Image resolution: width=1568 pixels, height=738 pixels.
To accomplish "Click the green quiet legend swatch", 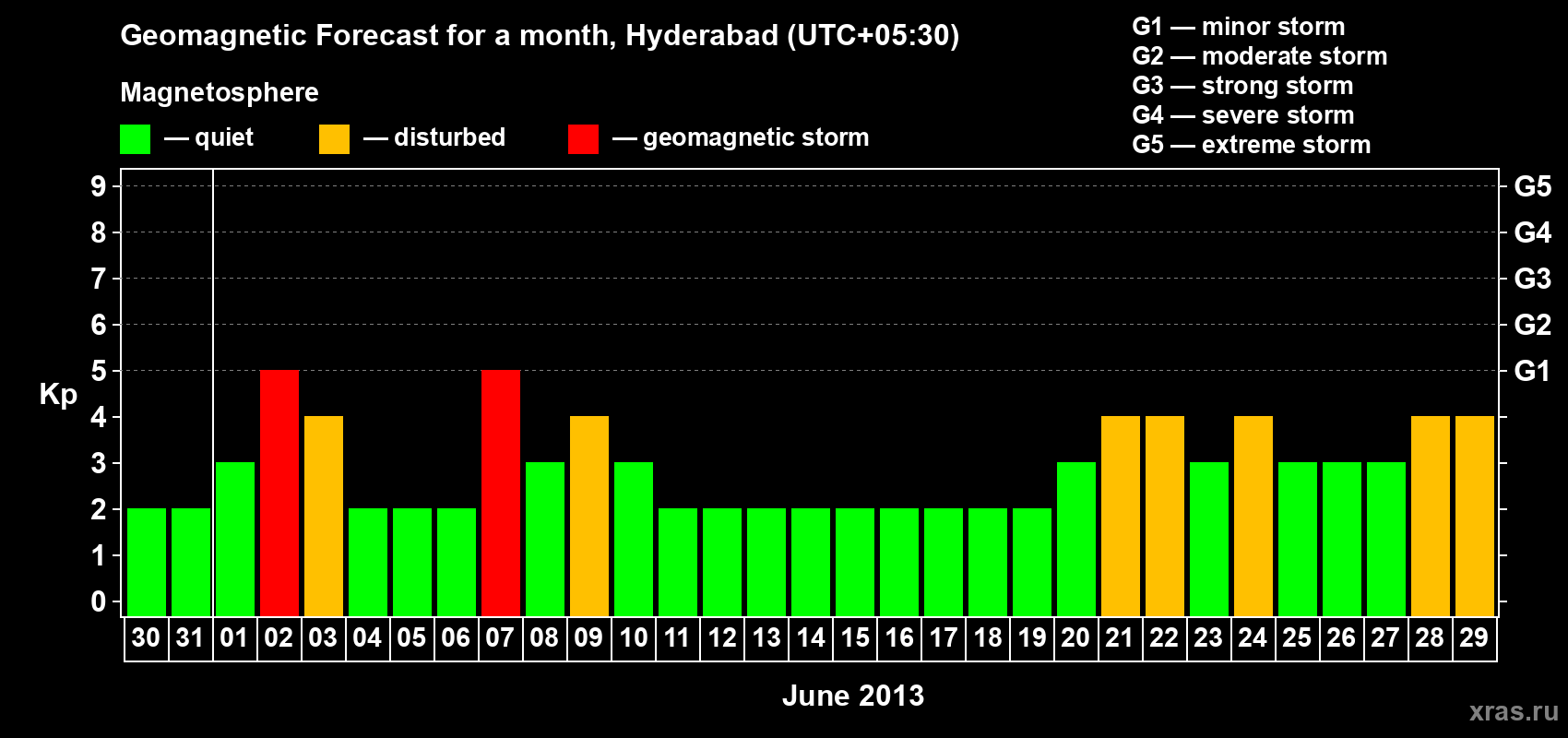I will pyautogui.click(x=135, y=139).
